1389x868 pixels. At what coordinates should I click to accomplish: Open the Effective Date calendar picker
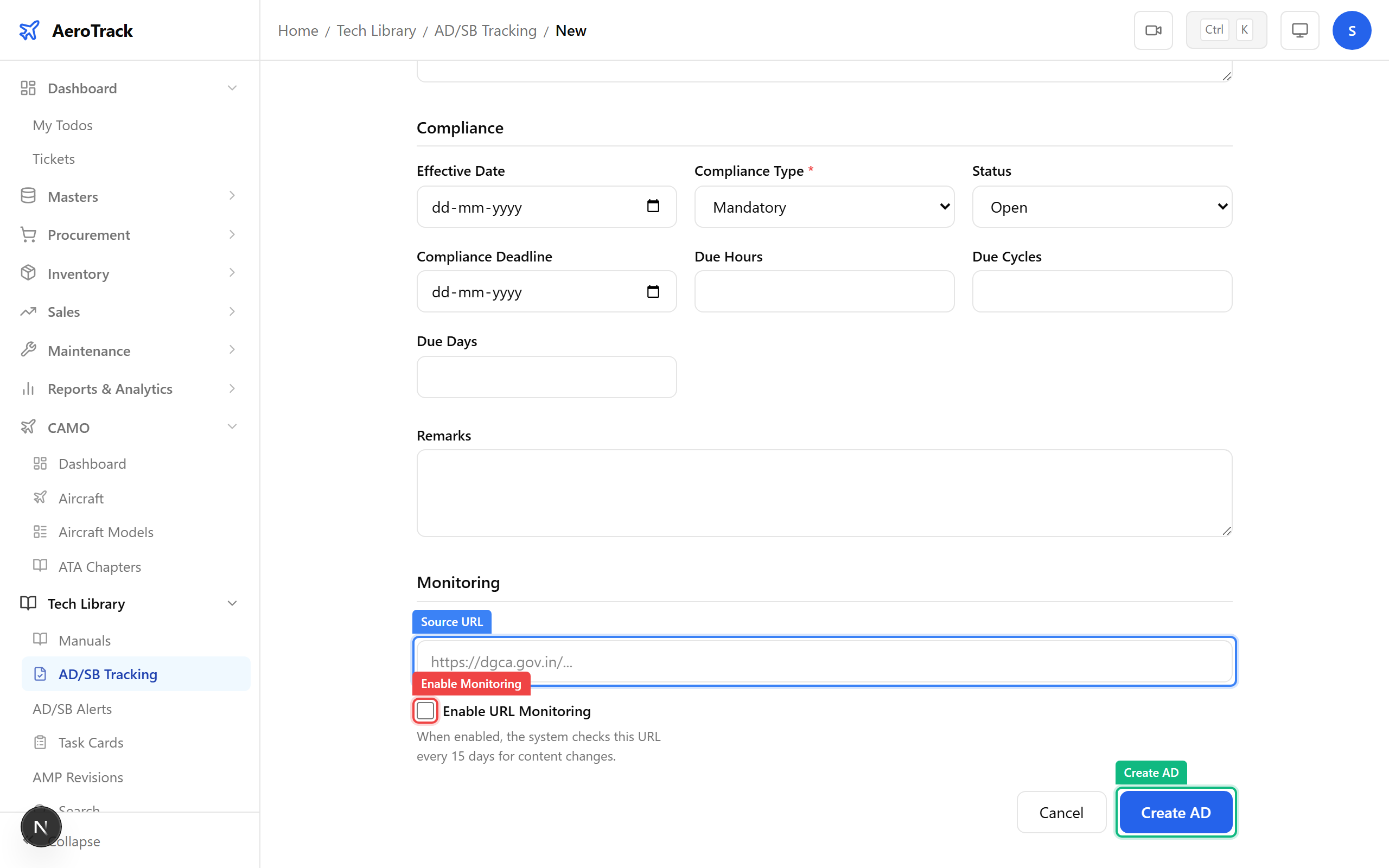[x=654, y=206]
